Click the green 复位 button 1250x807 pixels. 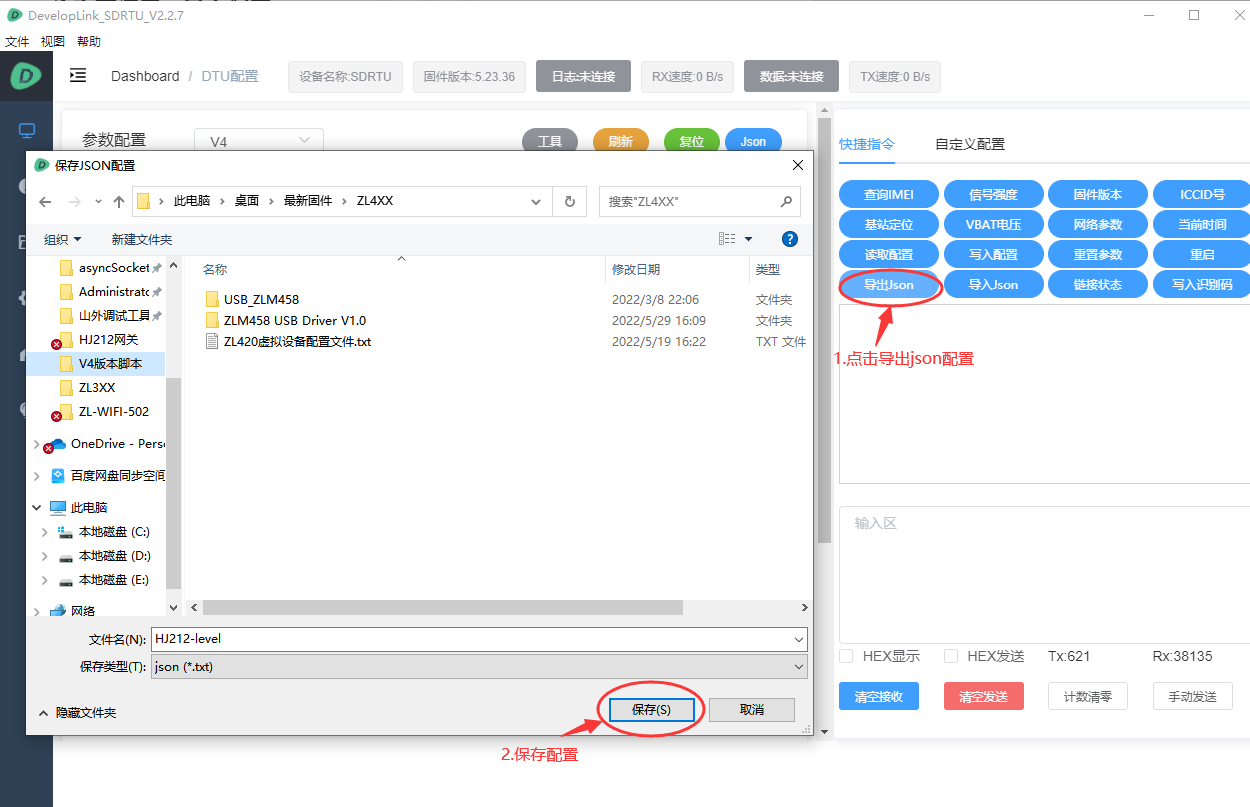692,142
